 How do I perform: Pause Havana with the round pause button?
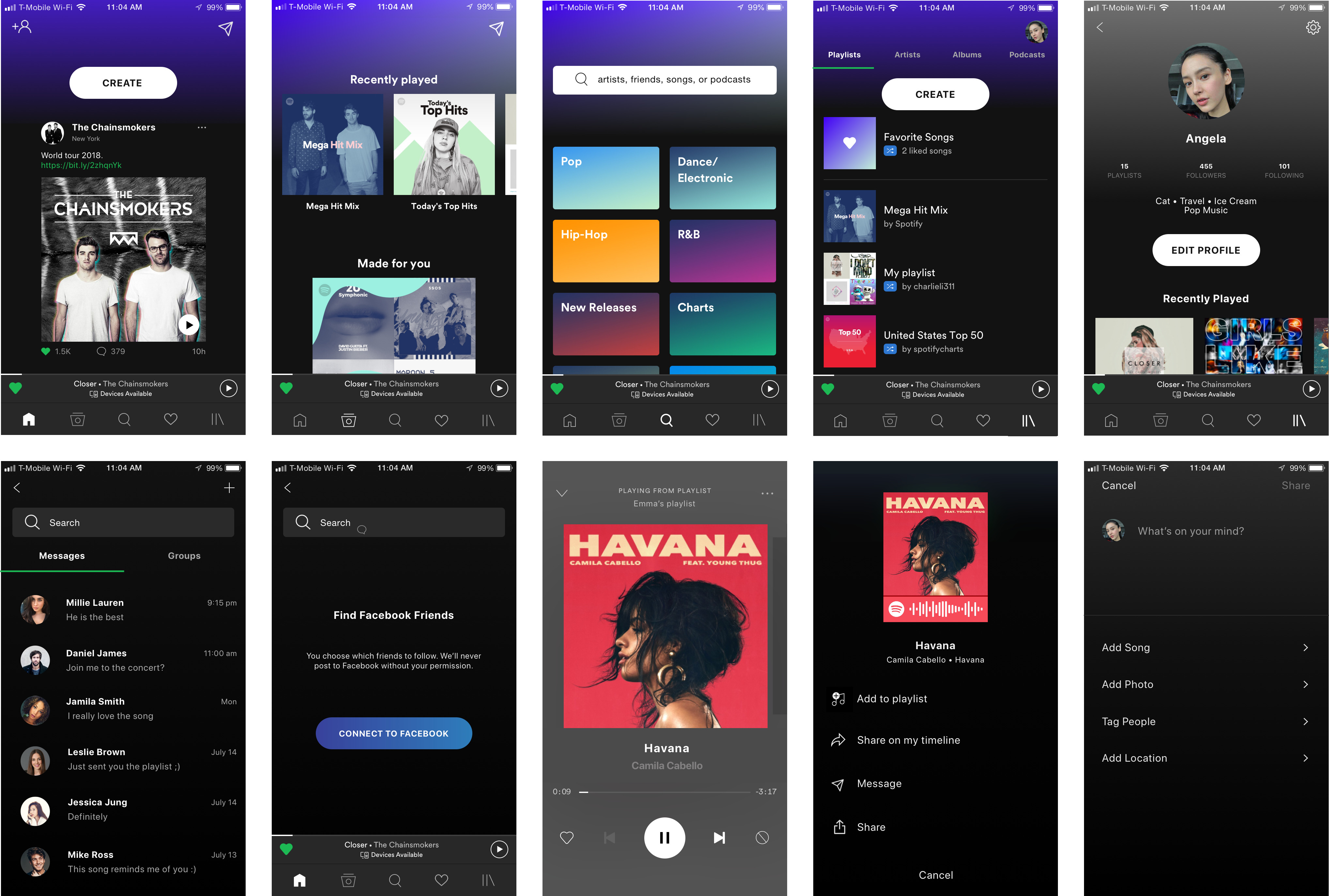(664, 838)
